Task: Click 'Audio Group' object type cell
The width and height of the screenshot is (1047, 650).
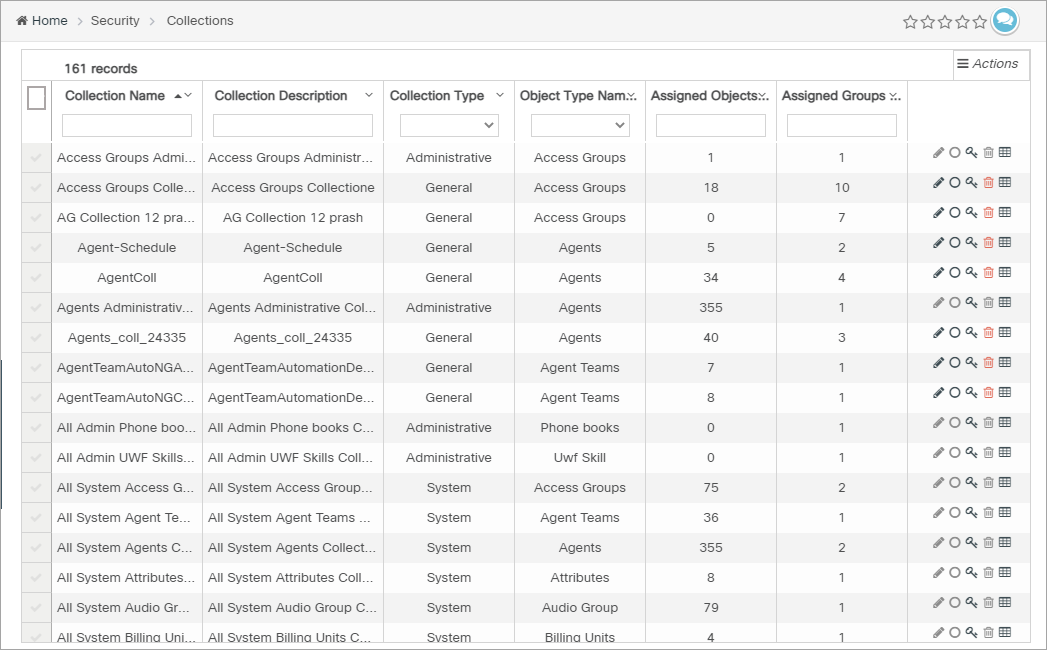Action: [580, 608]
